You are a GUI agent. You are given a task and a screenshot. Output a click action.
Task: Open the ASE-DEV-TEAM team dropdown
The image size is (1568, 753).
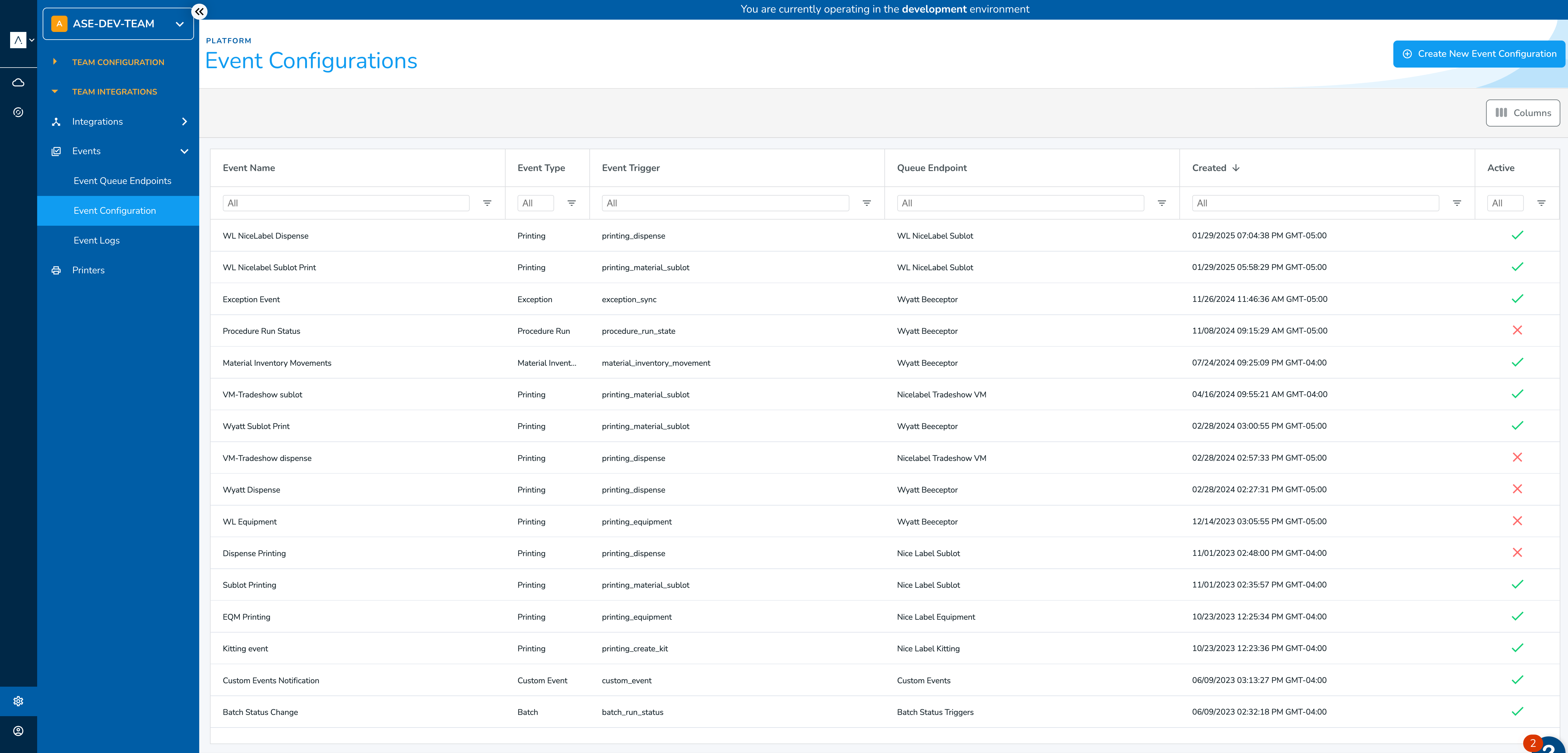point(118,24)
